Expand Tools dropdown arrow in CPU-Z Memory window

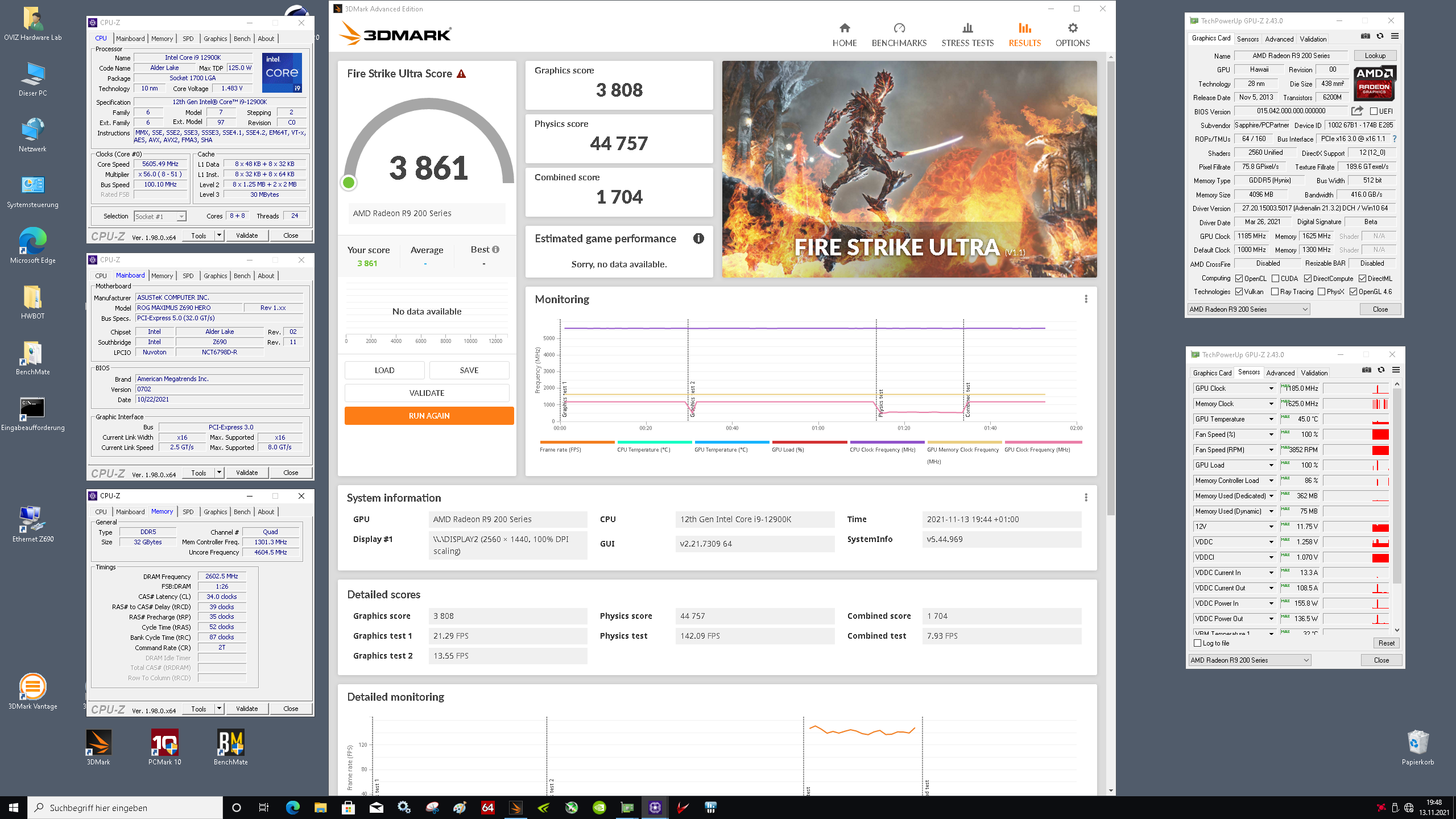(219, 709)
